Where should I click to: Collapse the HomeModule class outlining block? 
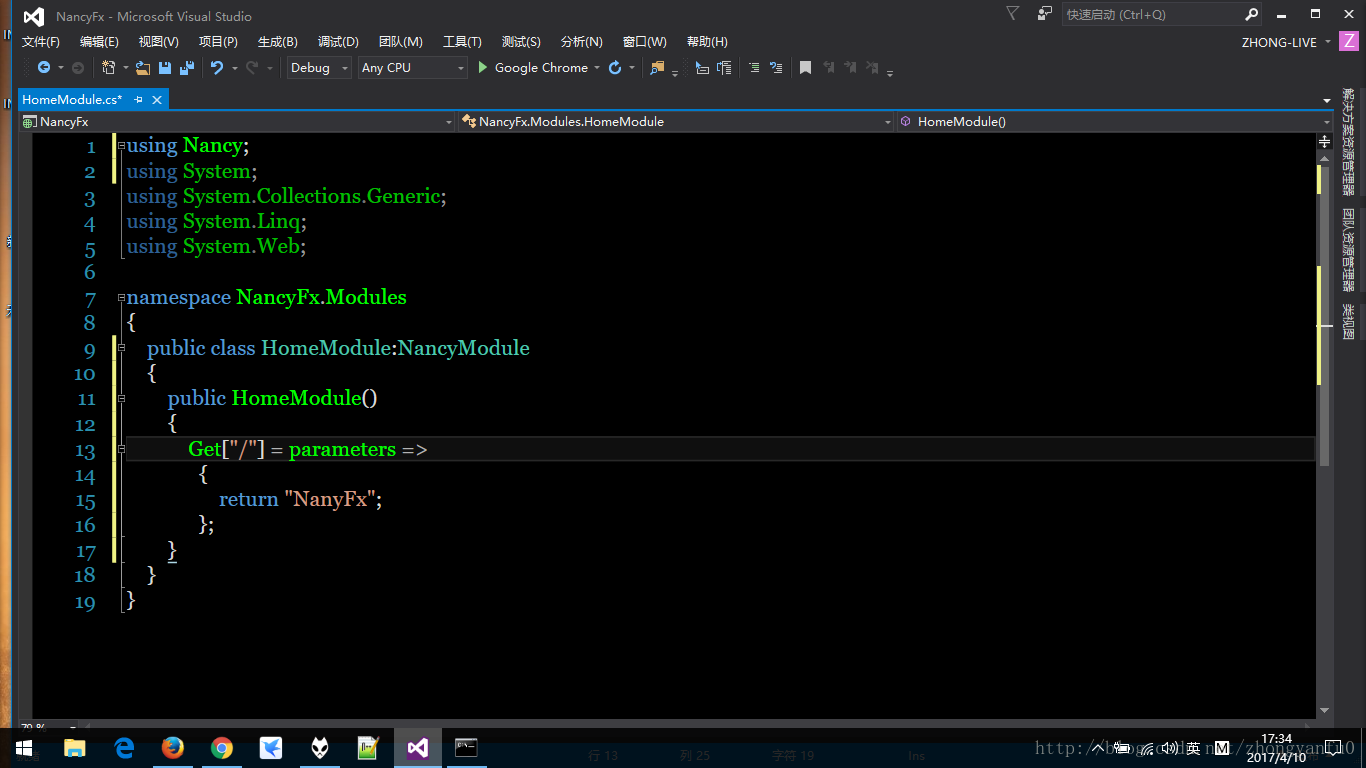click(121, 348)
